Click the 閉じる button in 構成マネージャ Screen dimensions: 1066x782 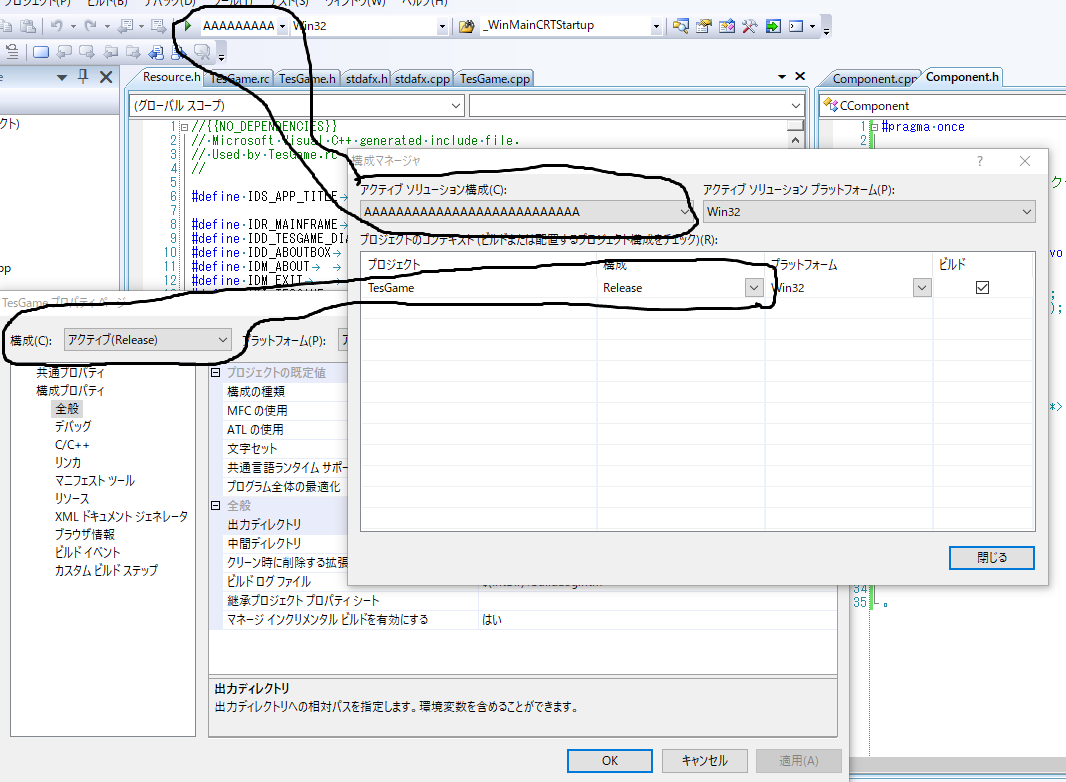tap(992, 558)
